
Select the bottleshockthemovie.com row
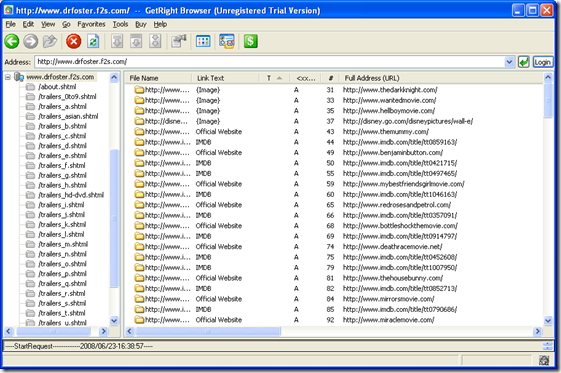334,226
